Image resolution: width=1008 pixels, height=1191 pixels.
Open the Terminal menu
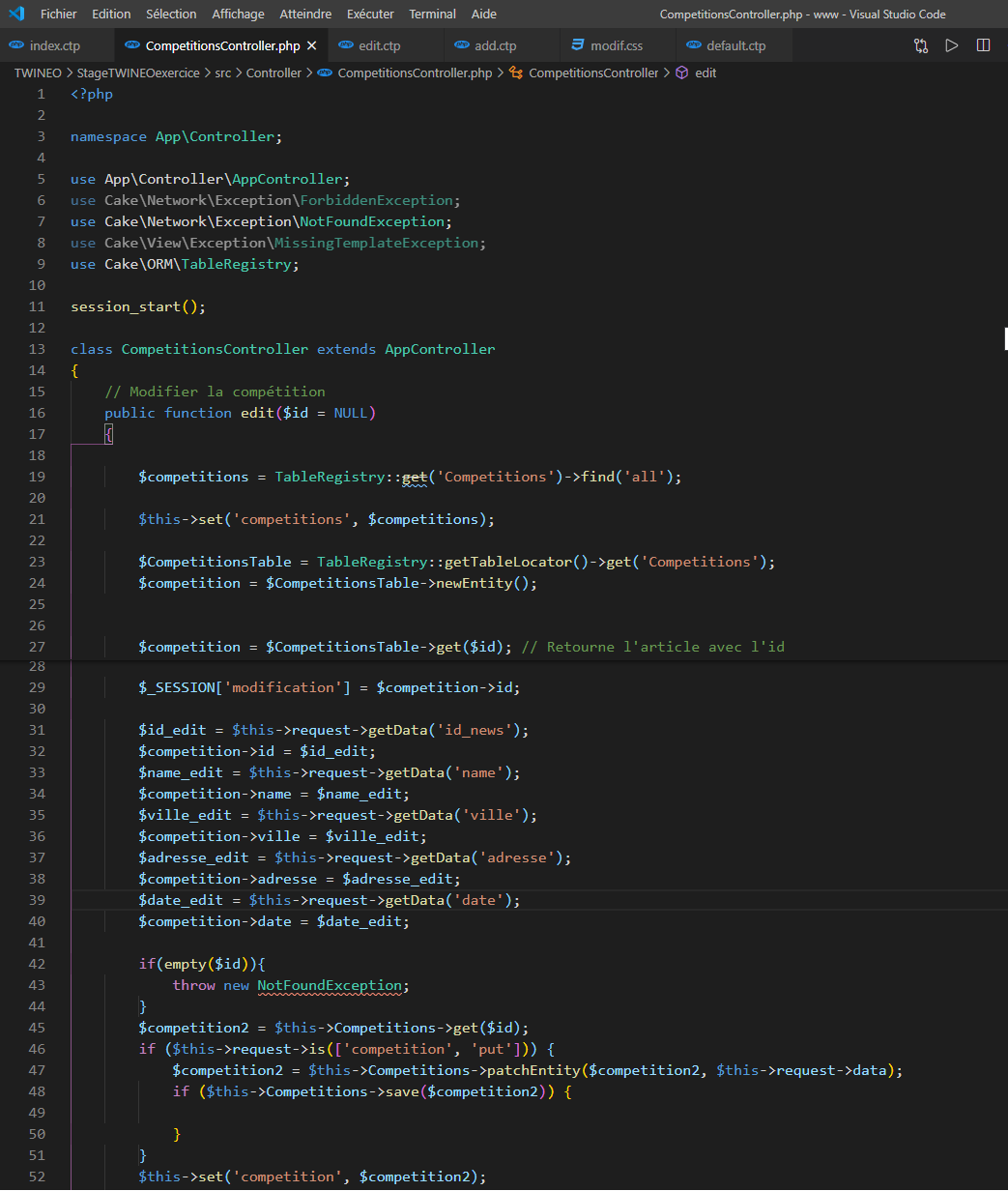pos(432,15)
